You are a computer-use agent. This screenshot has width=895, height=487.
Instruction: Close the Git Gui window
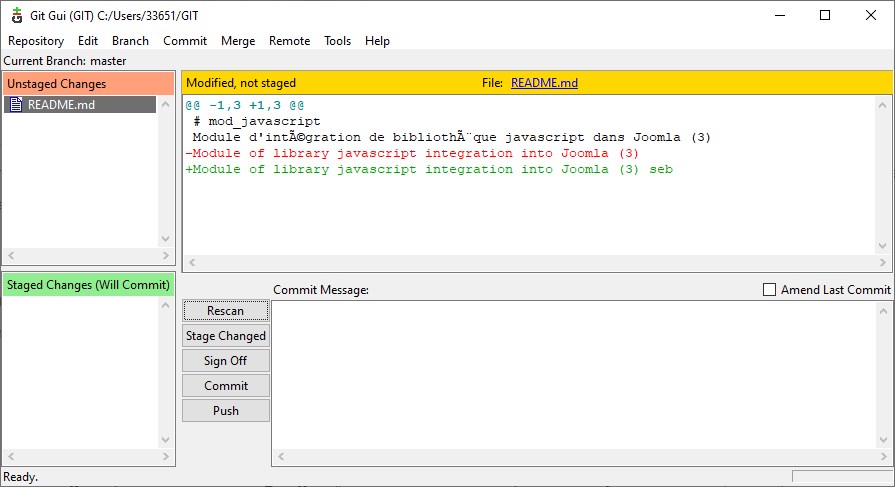coord(870,15)
